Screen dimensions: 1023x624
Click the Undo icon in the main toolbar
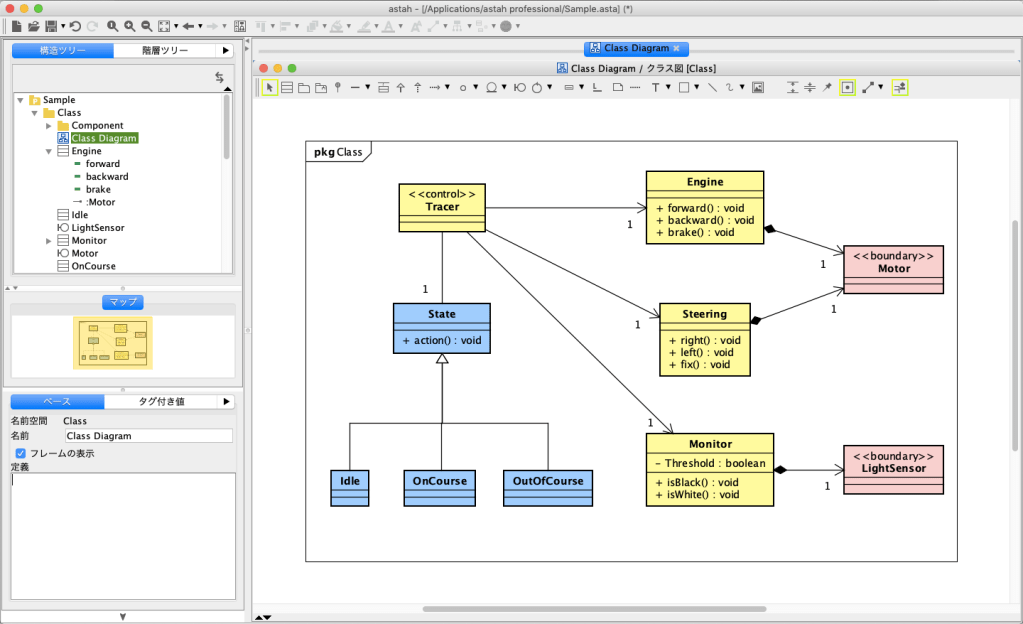coord(77,26)
